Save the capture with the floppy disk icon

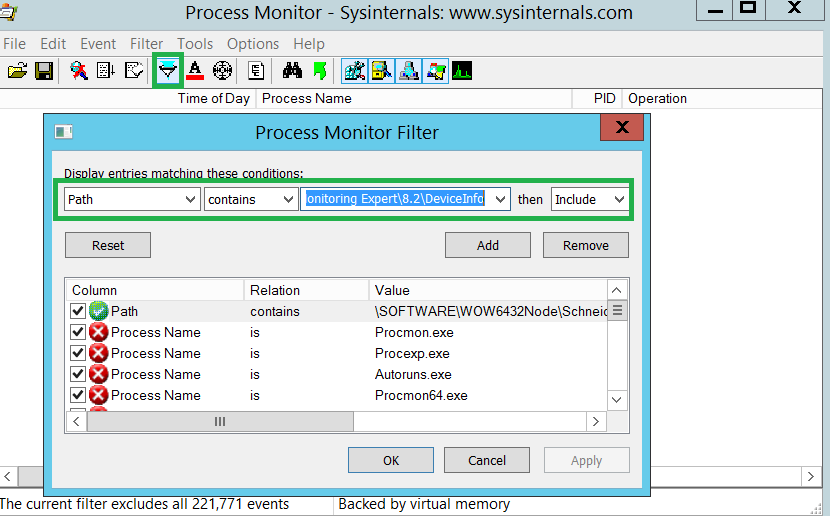pyautogui.click(x=44, y=70)
